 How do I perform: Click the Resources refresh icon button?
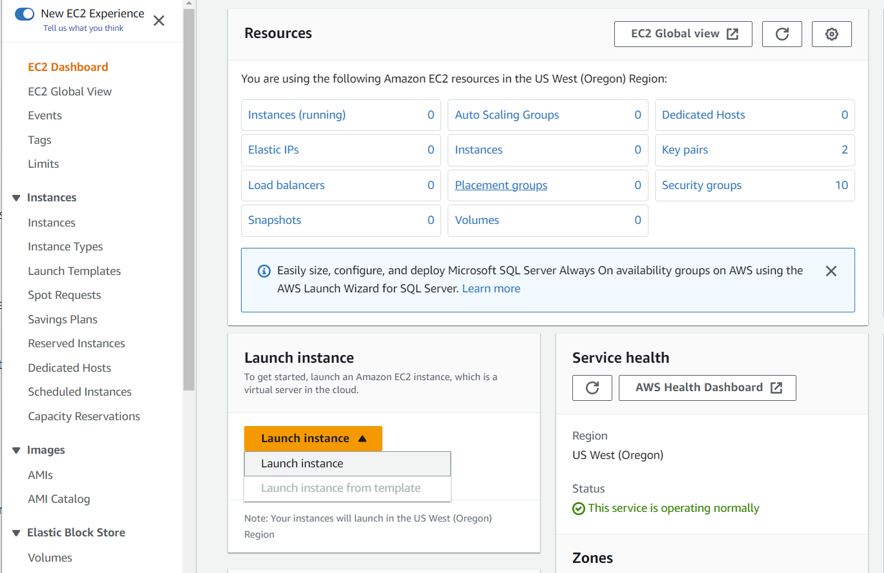click(782, 34)
